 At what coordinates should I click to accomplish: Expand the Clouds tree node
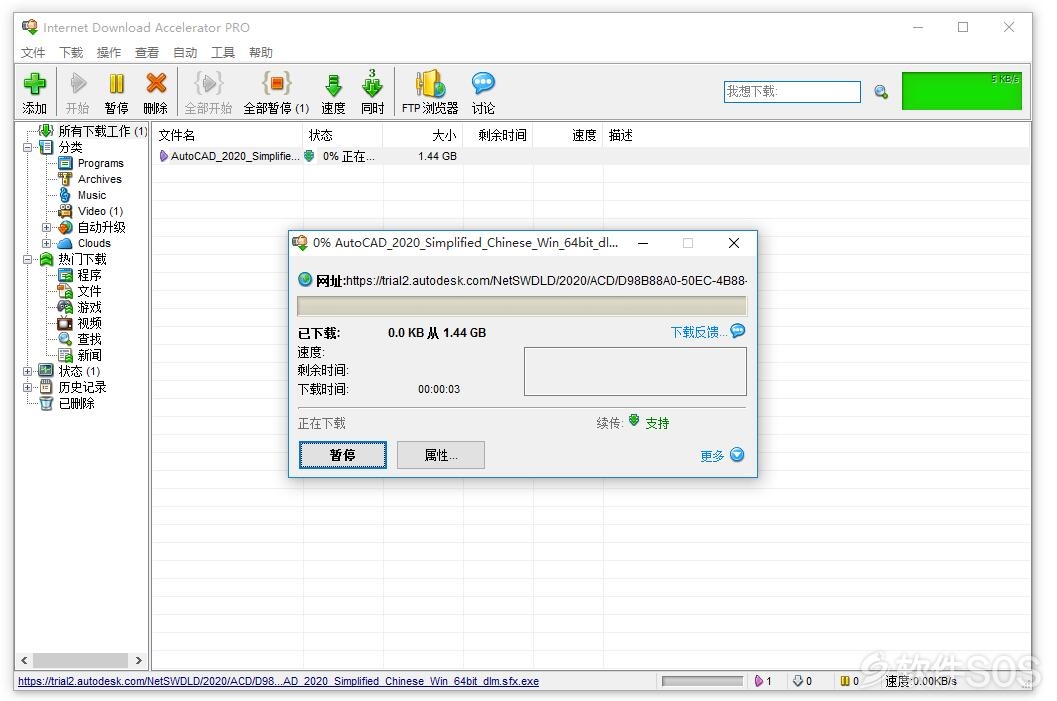pos(47,243)
